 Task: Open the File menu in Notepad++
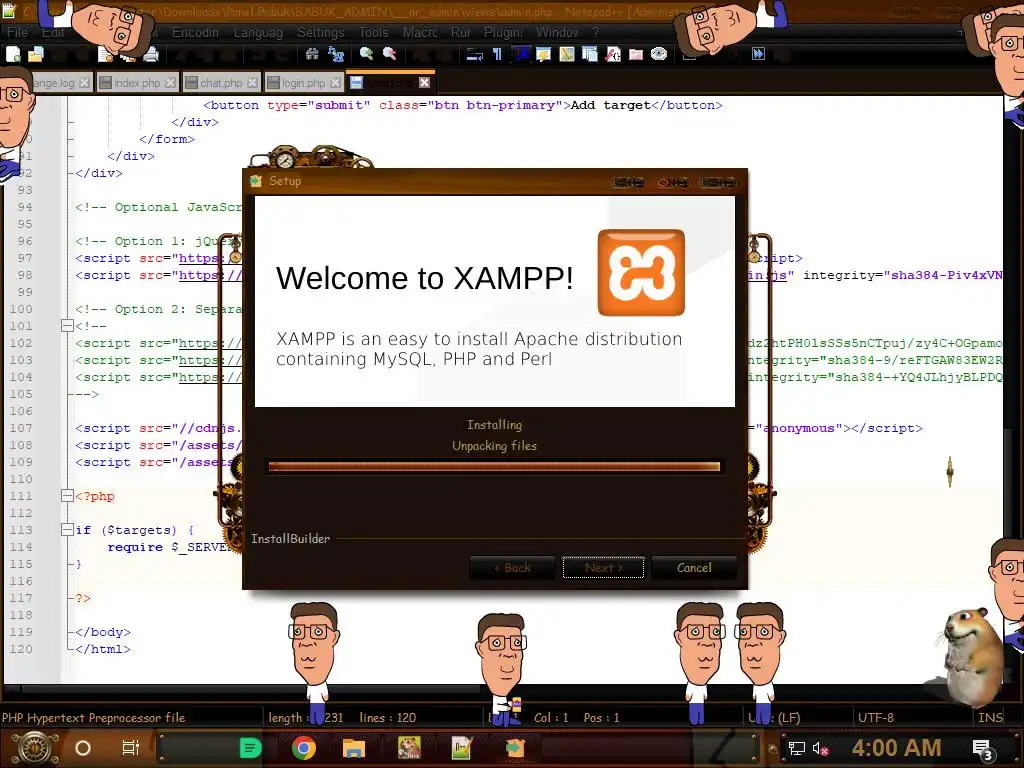[18, 32]
